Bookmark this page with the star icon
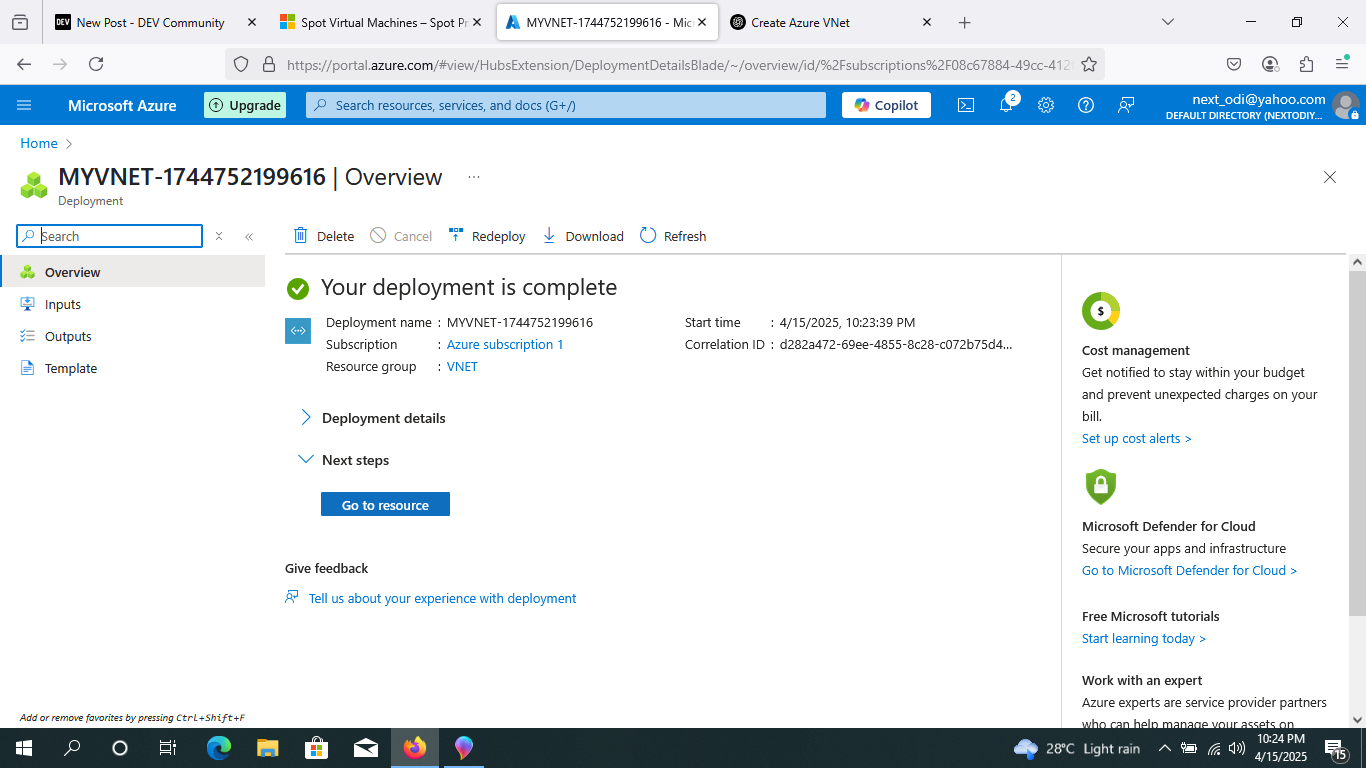1366x768 pixels. point(1089,64)
